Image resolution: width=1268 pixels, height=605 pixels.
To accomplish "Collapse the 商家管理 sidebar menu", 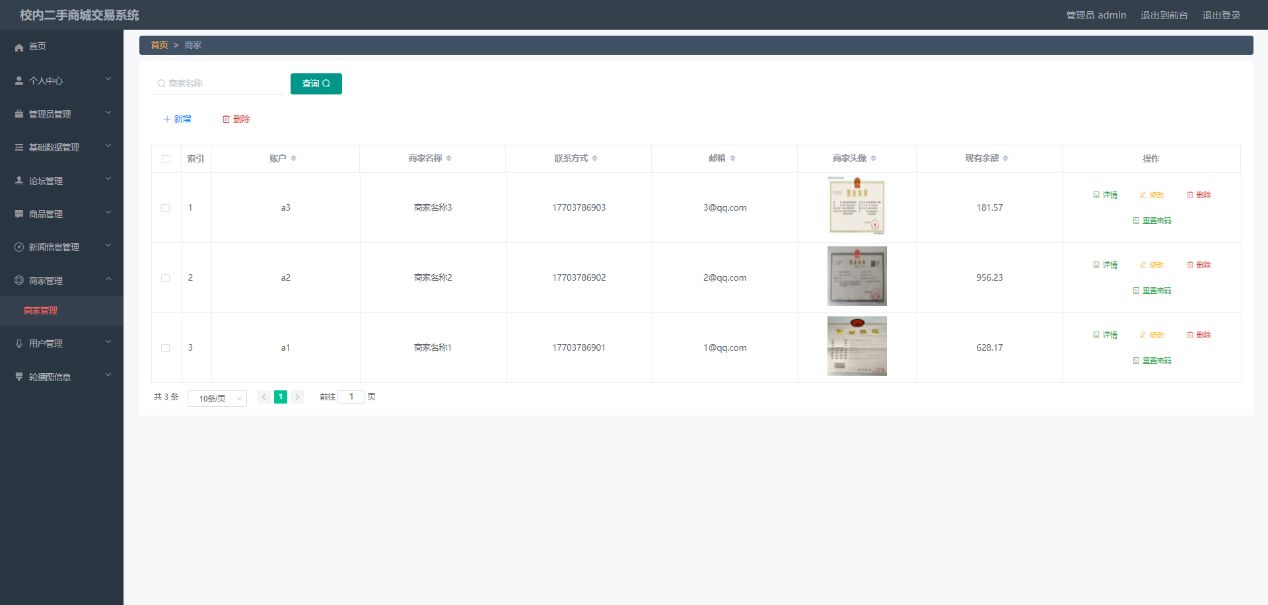I will click(61, 280).
